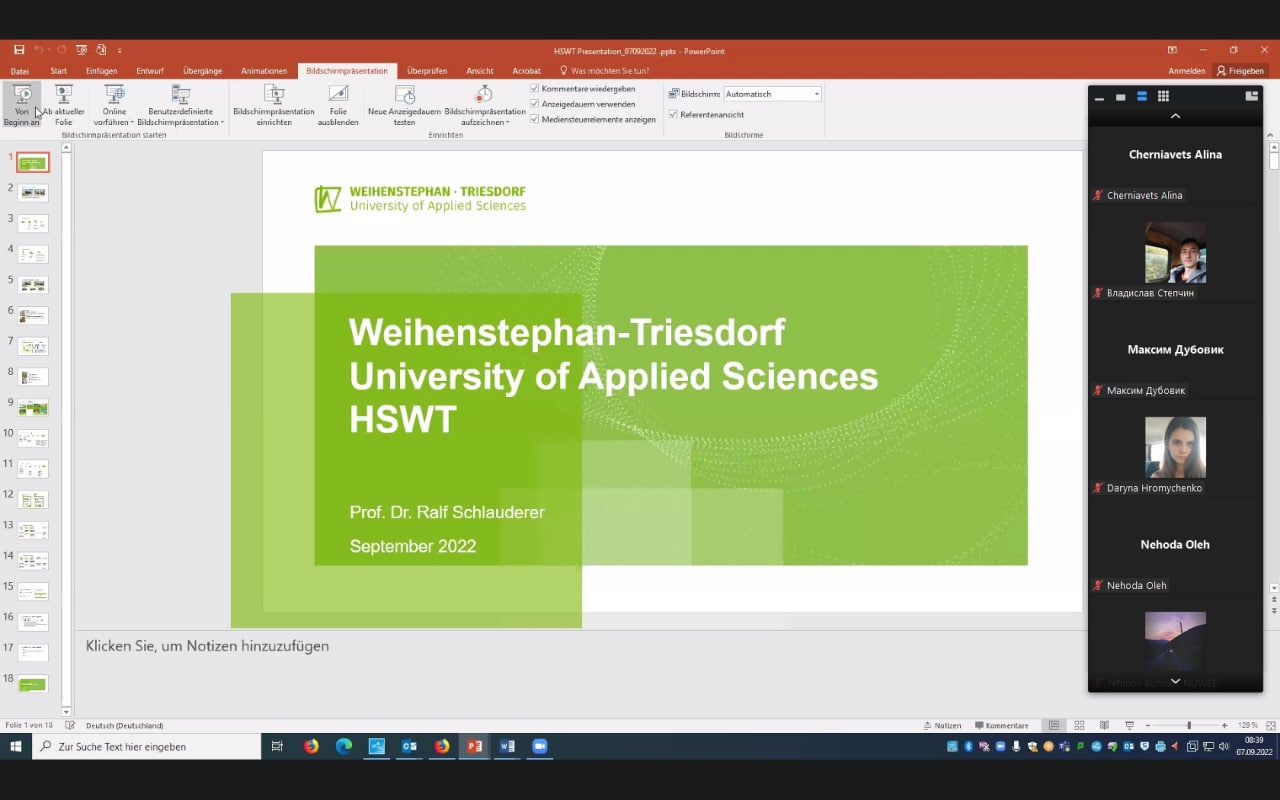Click Neue Anzeigedauern testen icon
Image resolution: width=1280 pixels, height=800 pixels.
(x=404, y=94)
